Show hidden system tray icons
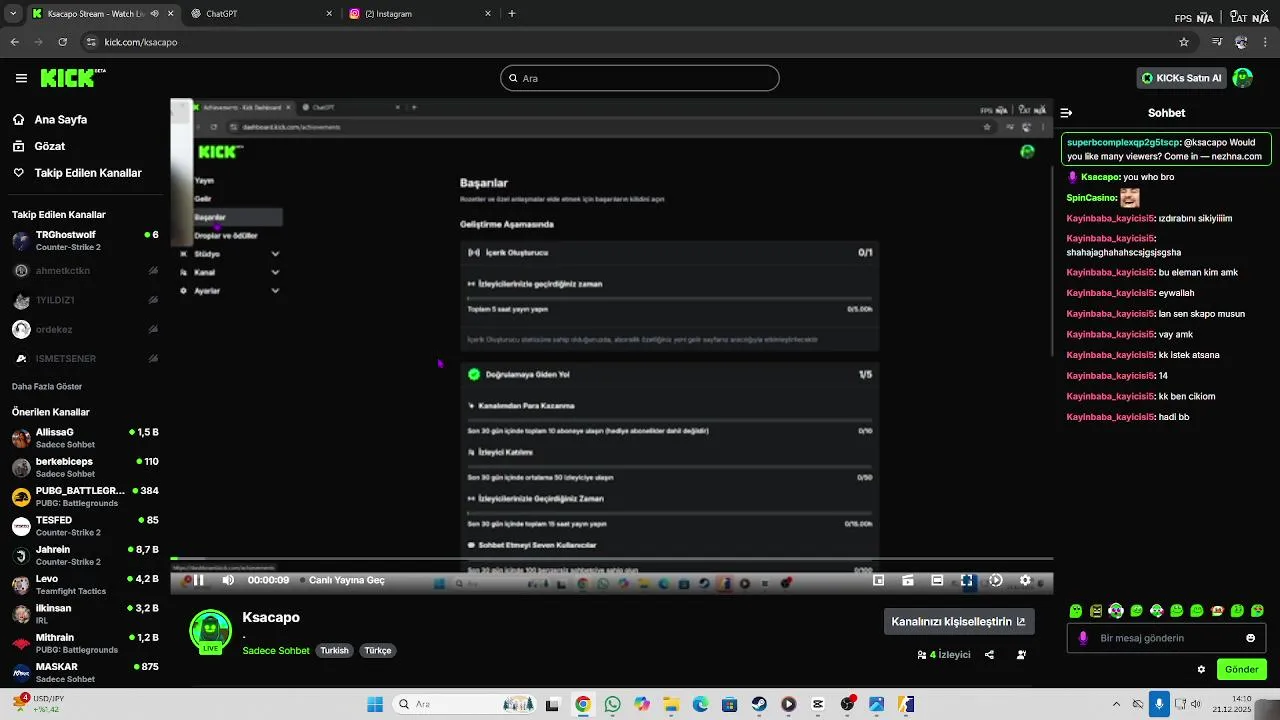Screen dimensions: 1280x720 coord(1116,704)
